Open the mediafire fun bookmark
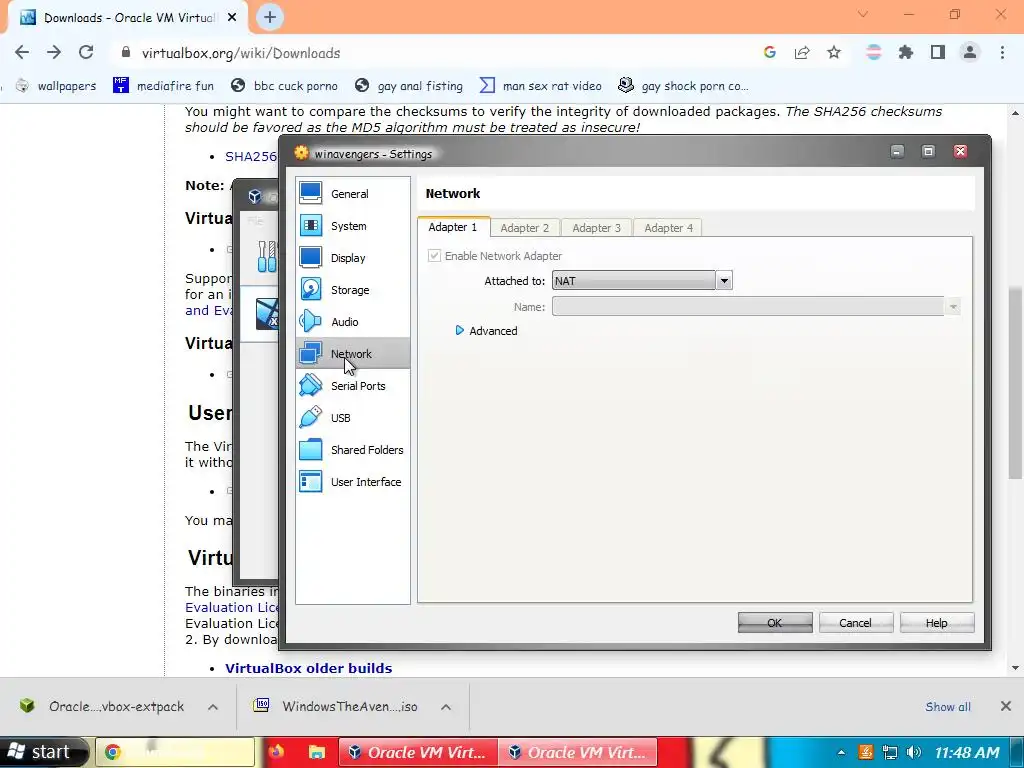This screenshot has height=768, width=1024. click(163, 86)
